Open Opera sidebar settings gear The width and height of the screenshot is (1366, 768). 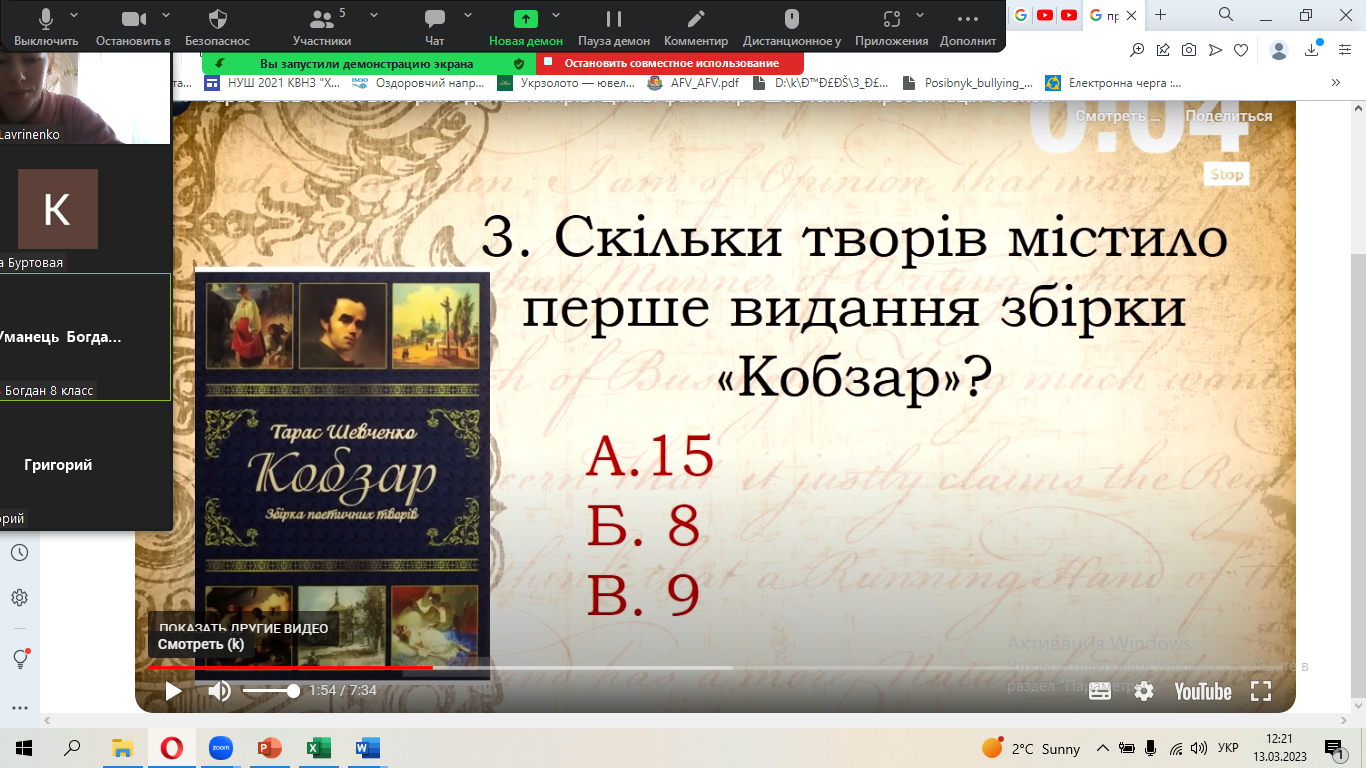click(x=19, y=598)
